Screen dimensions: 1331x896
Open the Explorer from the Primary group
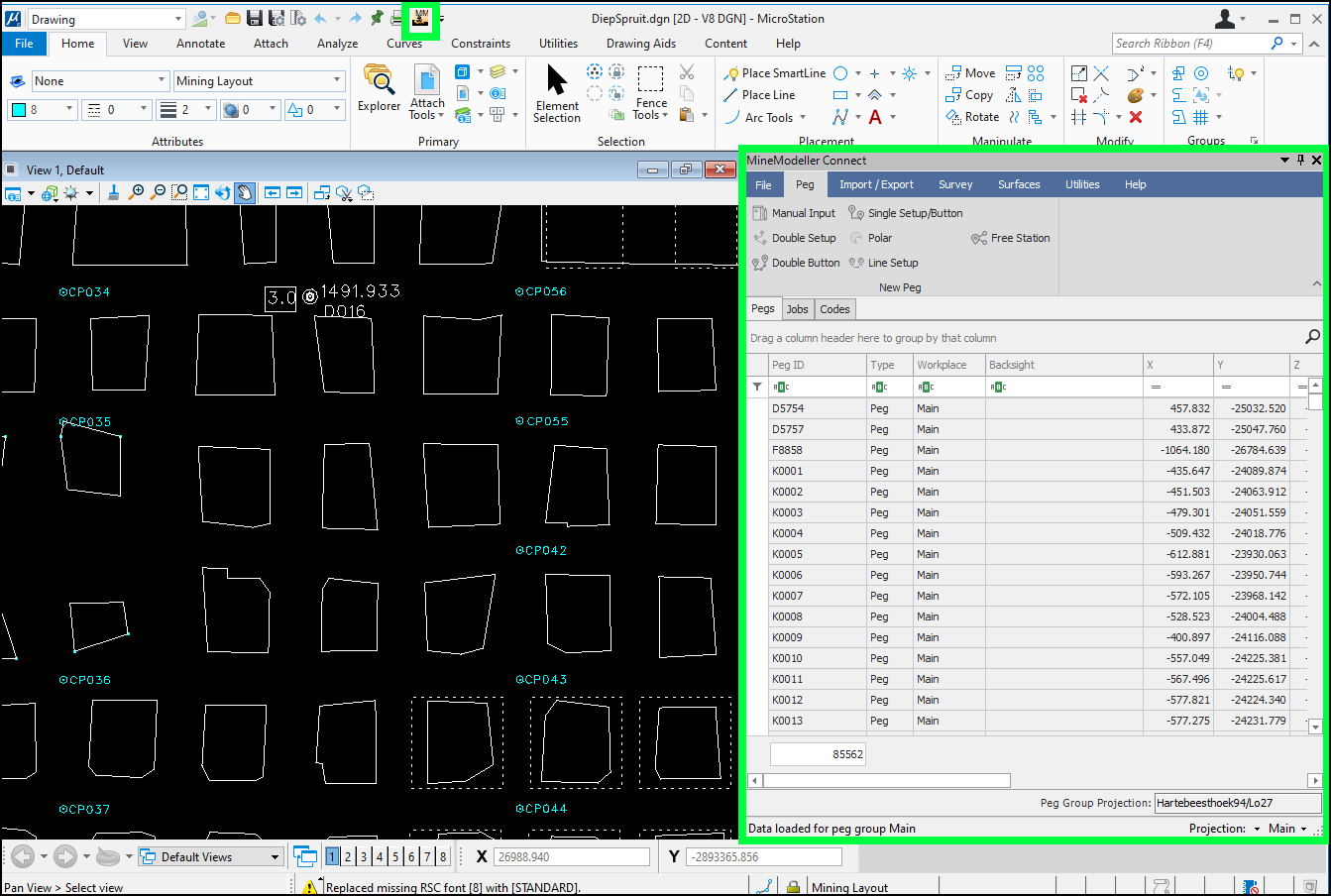pyautogui.click(x=379, y=88)
